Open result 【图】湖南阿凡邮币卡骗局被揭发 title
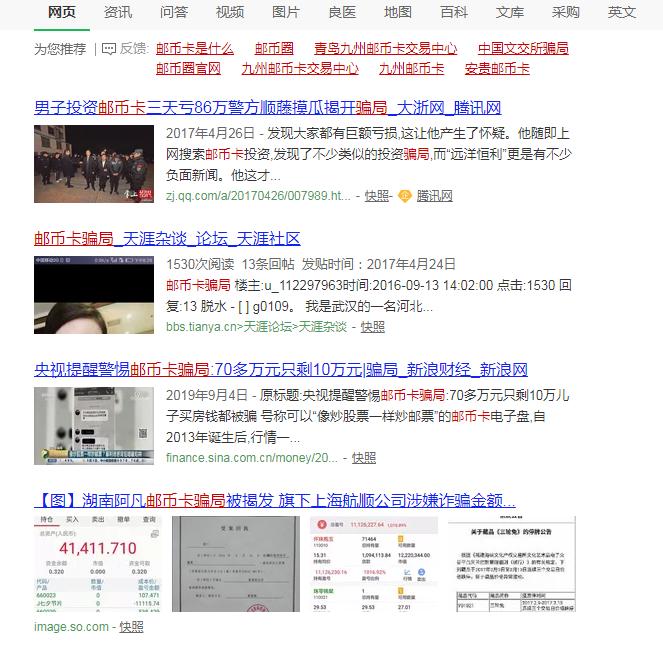 (x=275, y=501)
